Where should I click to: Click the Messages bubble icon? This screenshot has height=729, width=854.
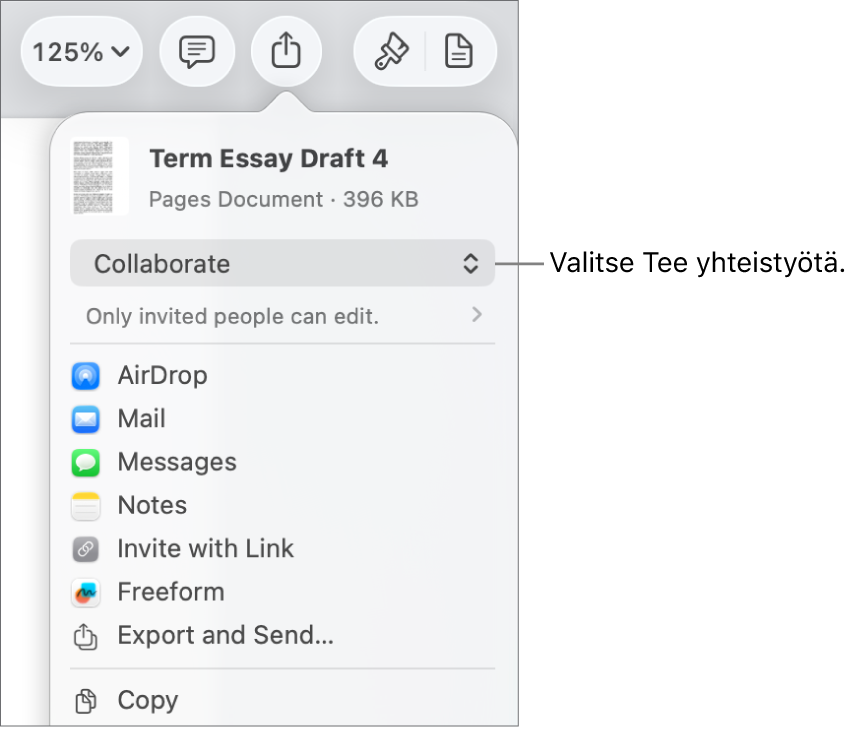(86, 463)
